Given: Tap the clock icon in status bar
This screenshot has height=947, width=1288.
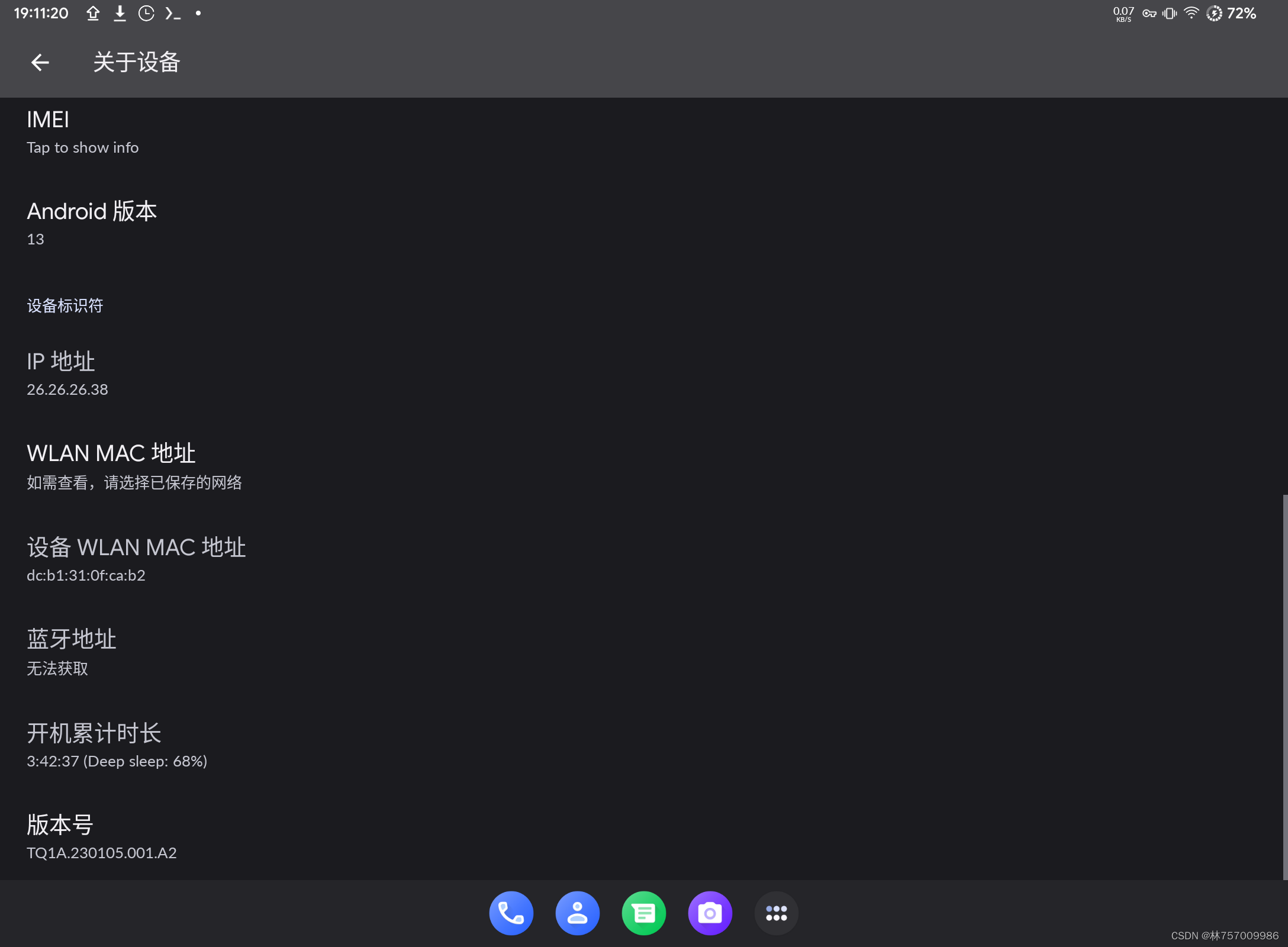Looking at the screenshot, I should pos(146,13).
